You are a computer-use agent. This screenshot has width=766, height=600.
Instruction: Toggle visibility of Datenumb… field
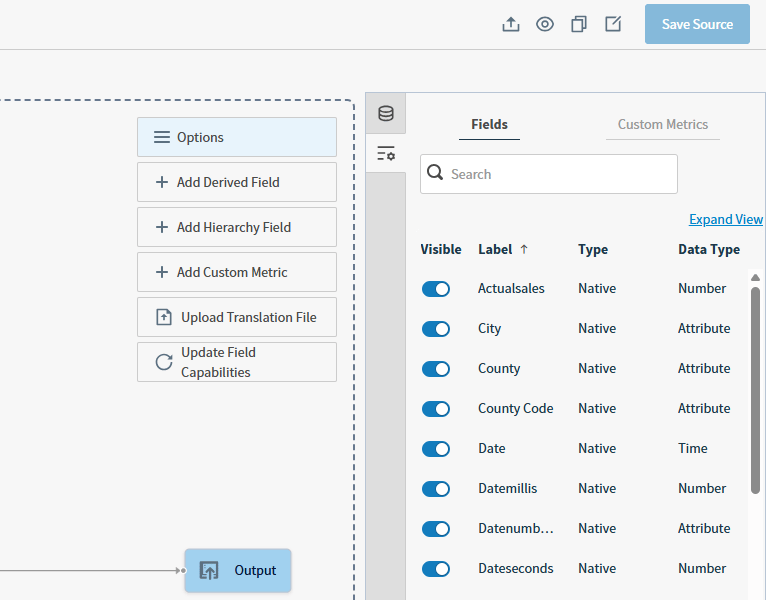click(436, 529)
